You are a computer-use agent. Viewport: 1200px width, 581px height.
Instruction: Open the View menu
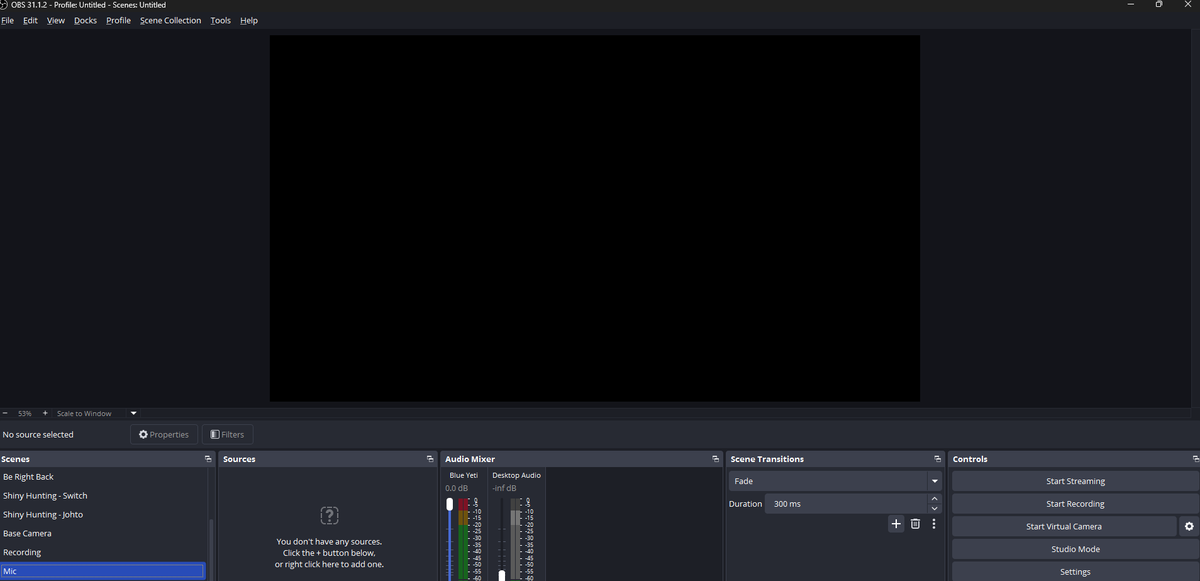56,20
